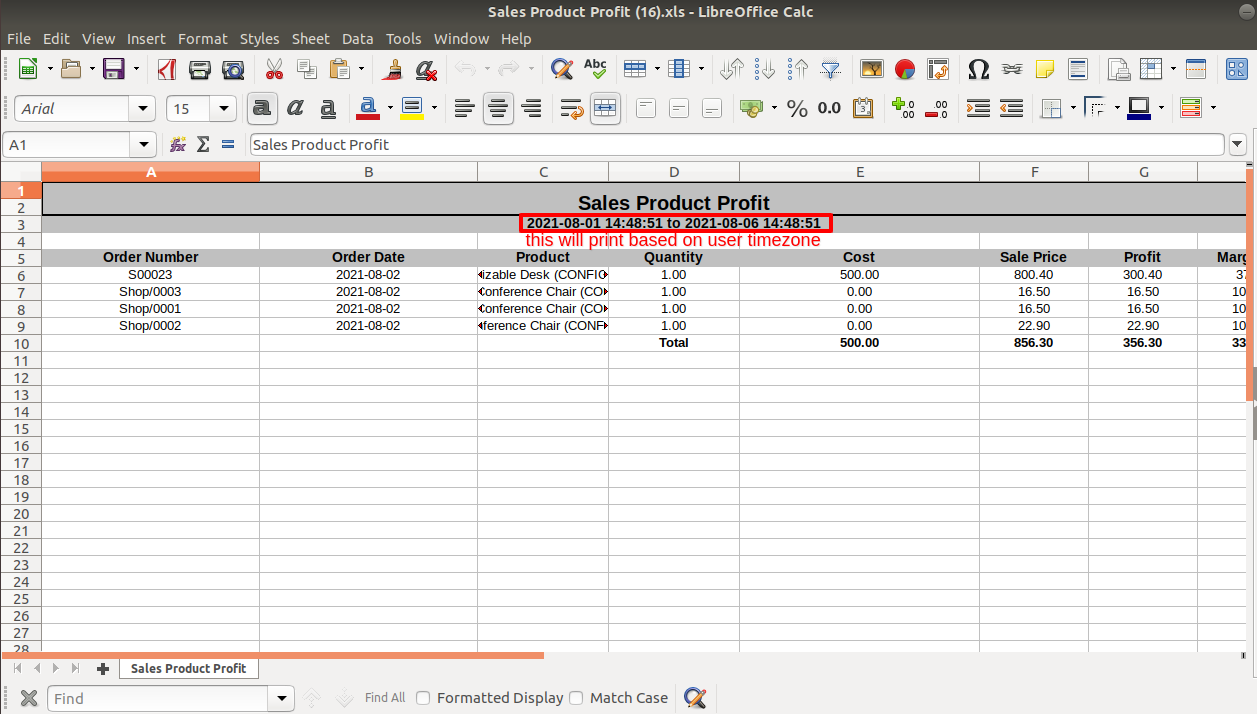Enable the Match Case checkbox
The image size is (1257, 714).
coord(576,698)
